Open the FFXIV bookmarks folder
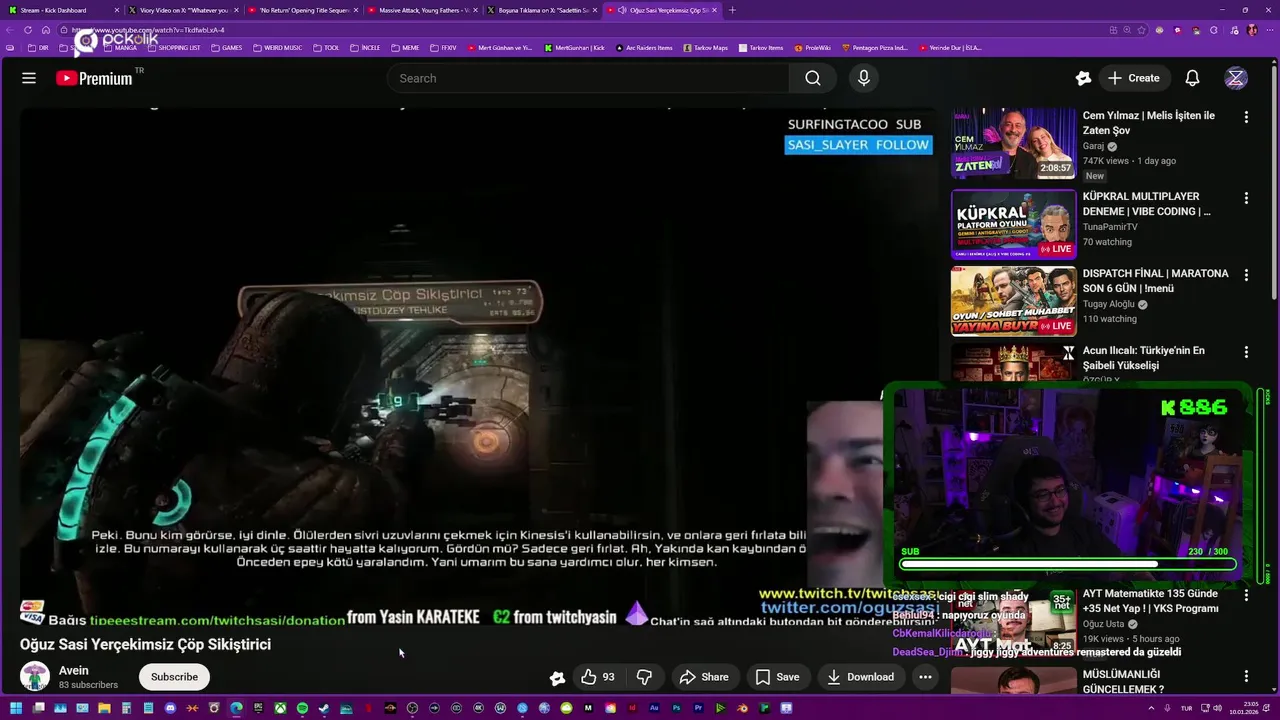This screenshot has height=720, width=1280. 443,48
